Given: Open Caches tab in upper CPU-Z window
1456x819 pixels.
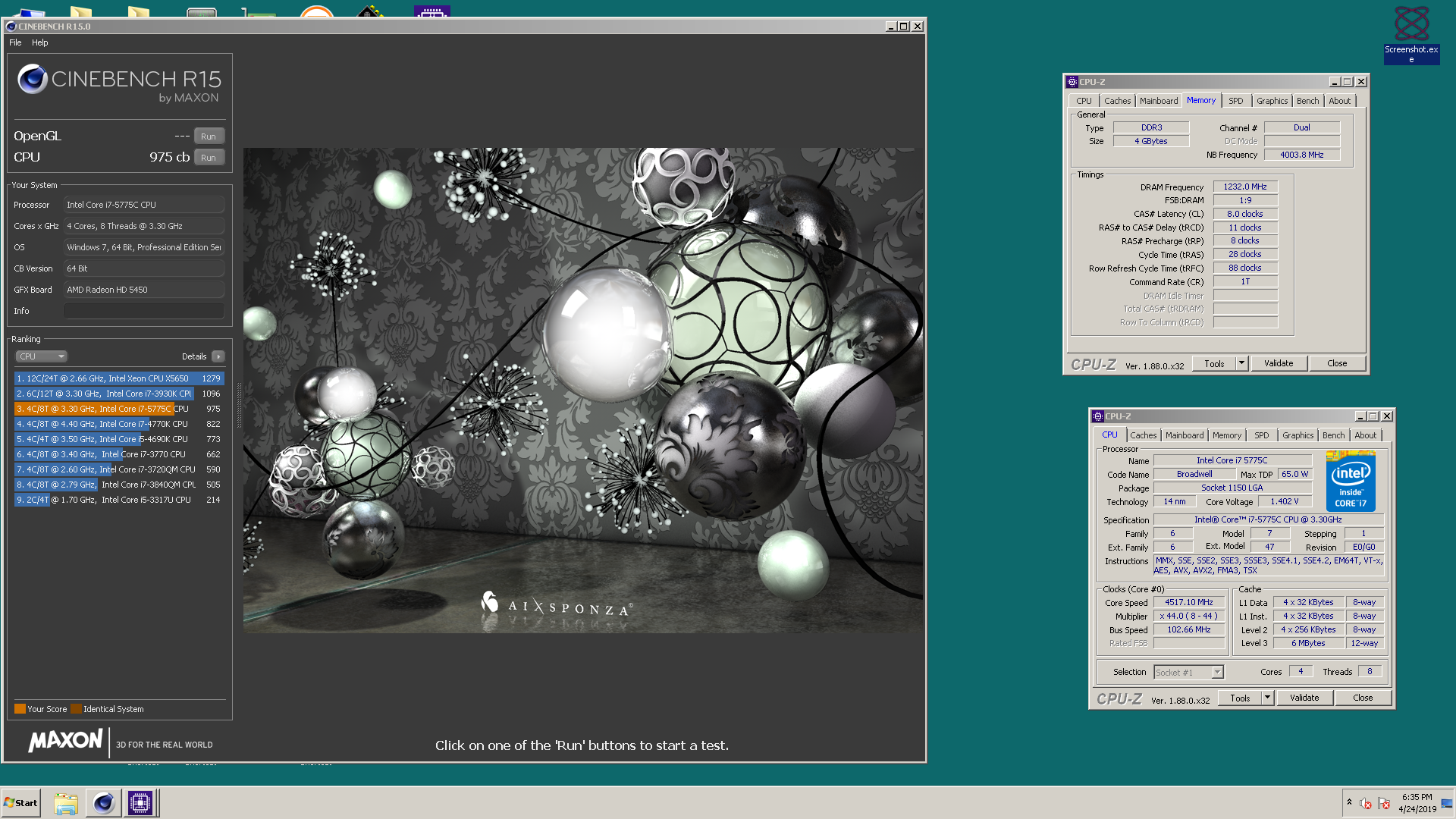Looking at the screenshot, I should point(1117,101).
